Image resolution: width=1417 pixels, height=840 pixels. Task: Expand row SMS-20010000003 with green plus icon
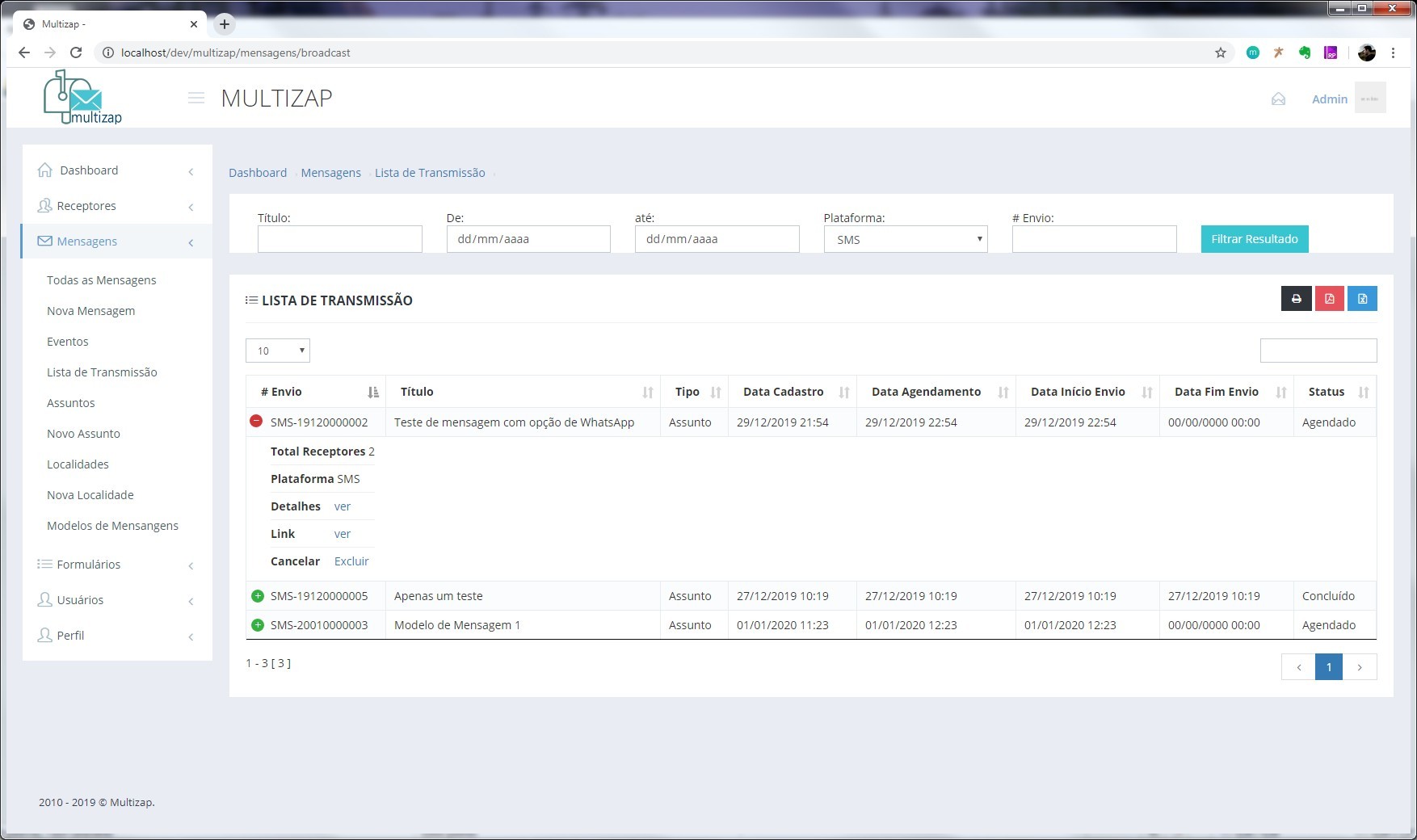(258, 625)
